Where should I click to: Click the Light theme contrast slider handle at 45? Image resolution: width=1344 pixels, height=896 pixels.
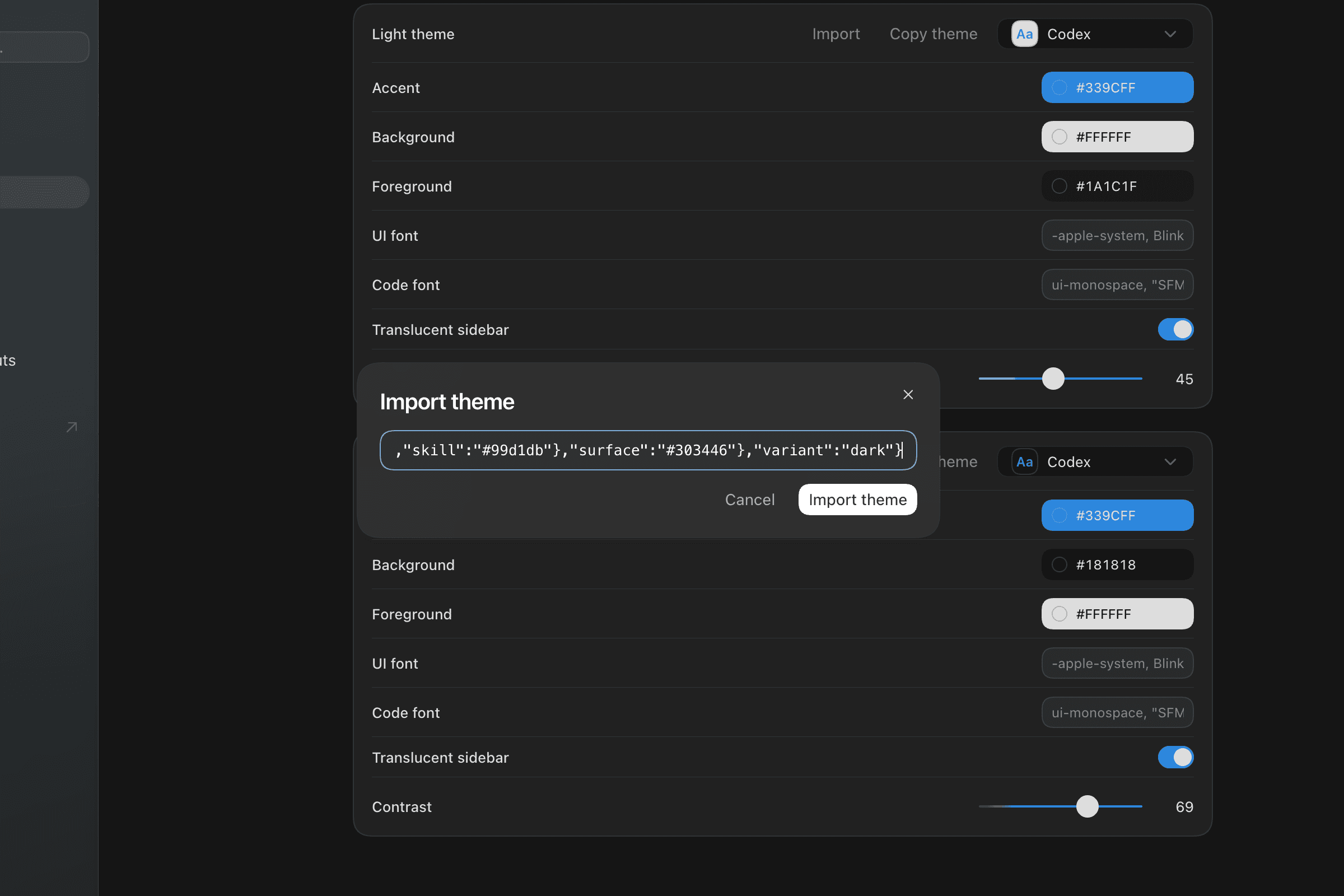point(1053,379)
